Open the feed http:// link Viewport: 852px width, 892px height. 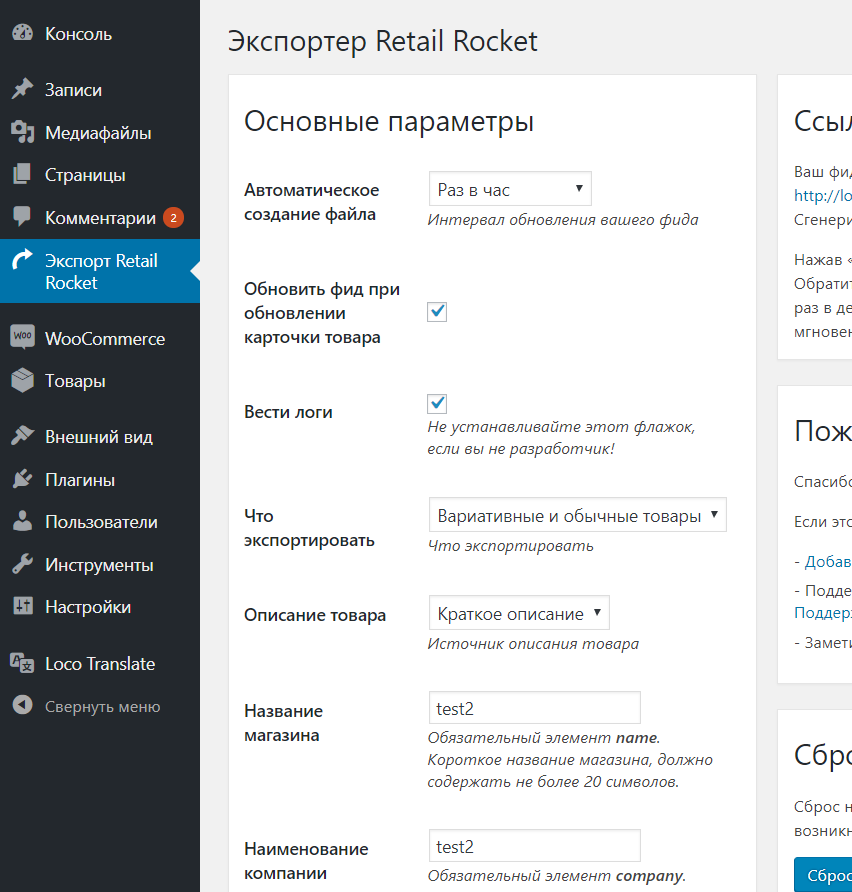823,195
